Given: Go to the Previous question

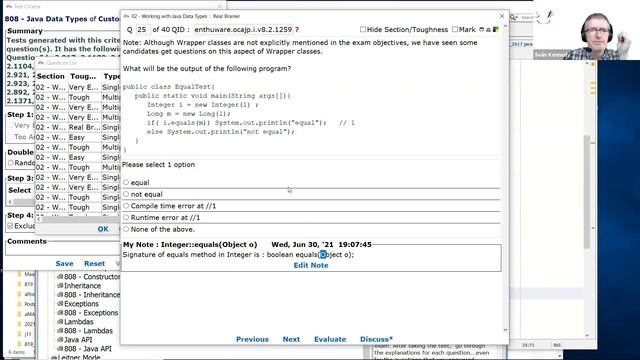Looking at the screenshot, I should (252, 339).
